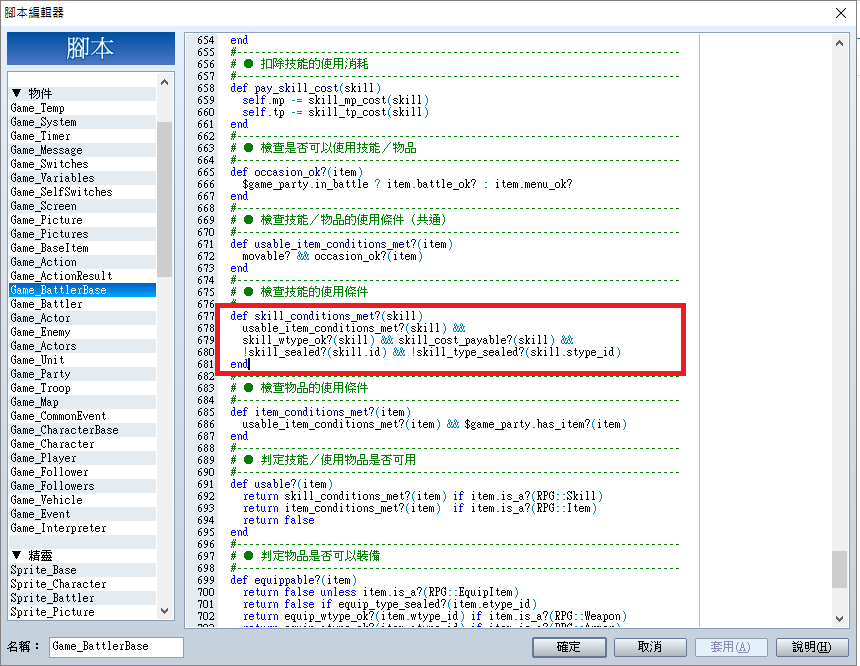Click the script list scrollbar thumb
Image resolution: width=860 pixels, height=666 pixels.
(165, 199)
